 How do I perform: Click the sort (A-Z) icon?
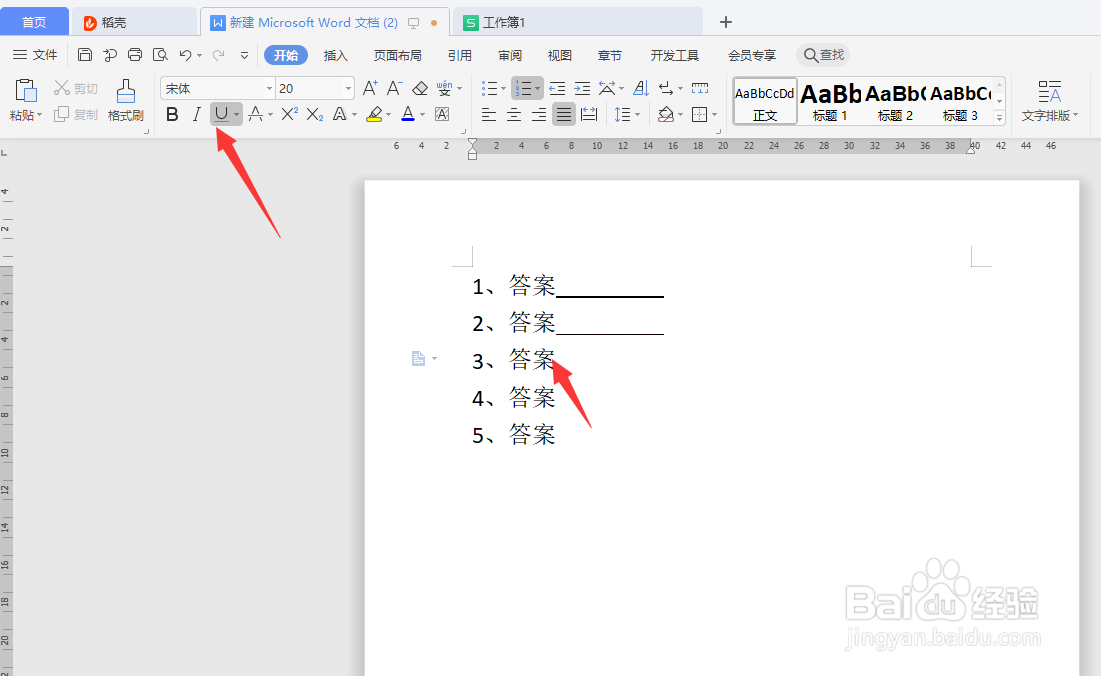coord(640,88)
